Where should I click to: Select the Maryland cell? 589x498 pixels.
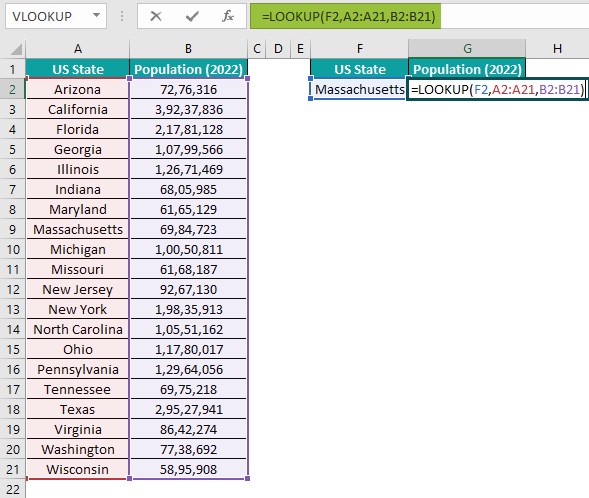pos(77,209)
